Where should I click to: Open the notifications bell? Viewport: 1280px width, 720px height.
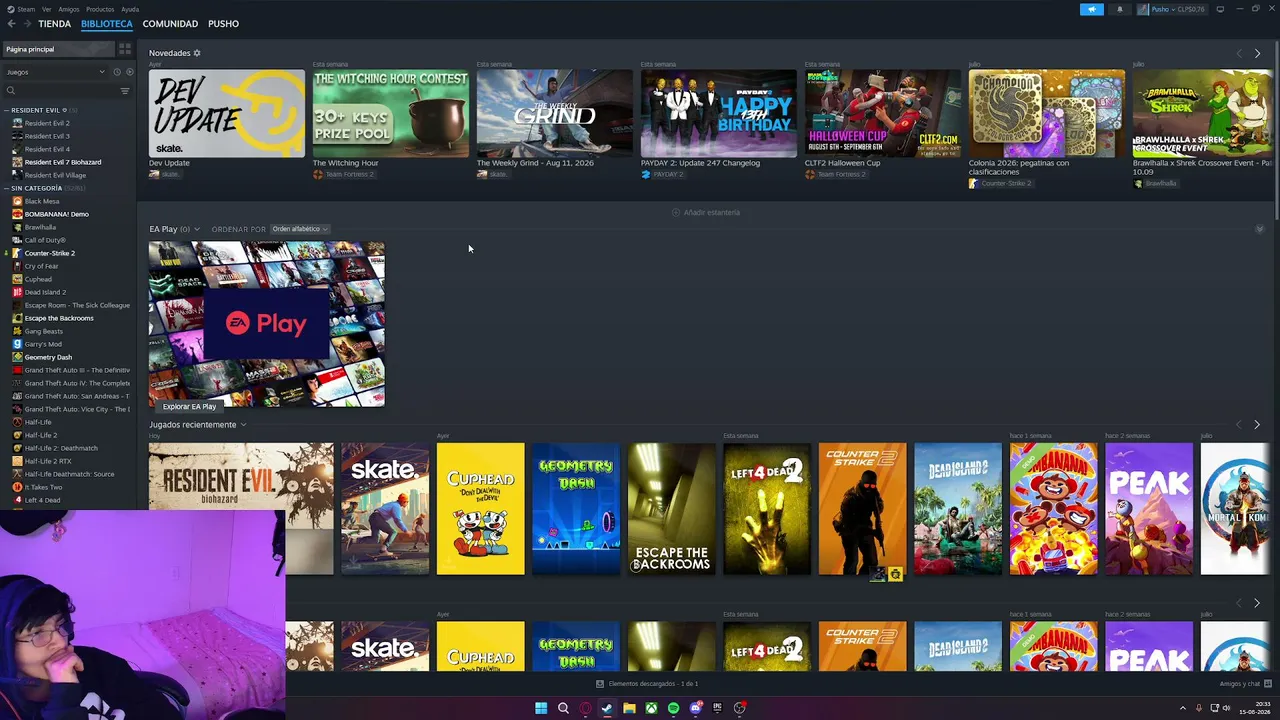point(1119,9)
